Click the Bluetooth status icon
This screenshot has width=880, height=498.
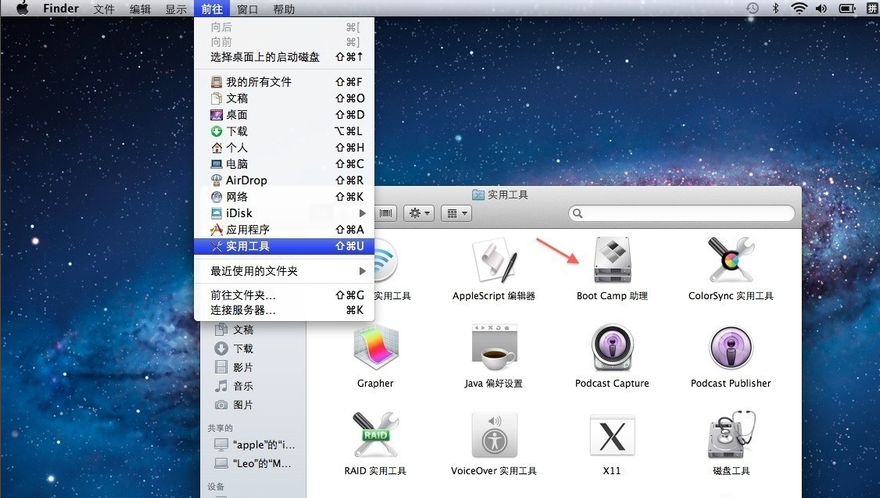tap(776, 8)
